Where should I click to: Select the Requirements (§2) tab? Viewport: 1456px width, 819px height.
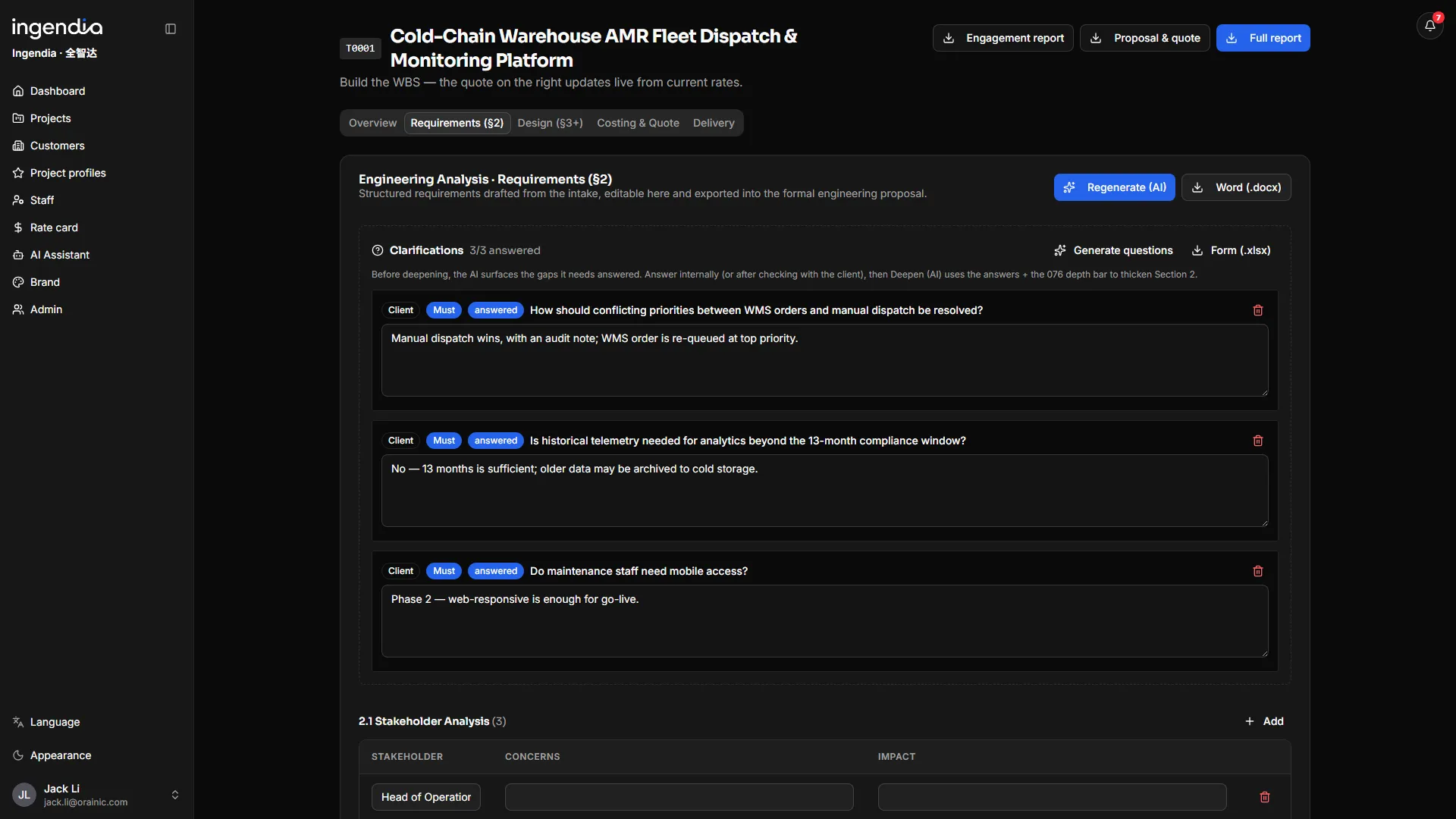pyautogui.click(x=457, y=123)
